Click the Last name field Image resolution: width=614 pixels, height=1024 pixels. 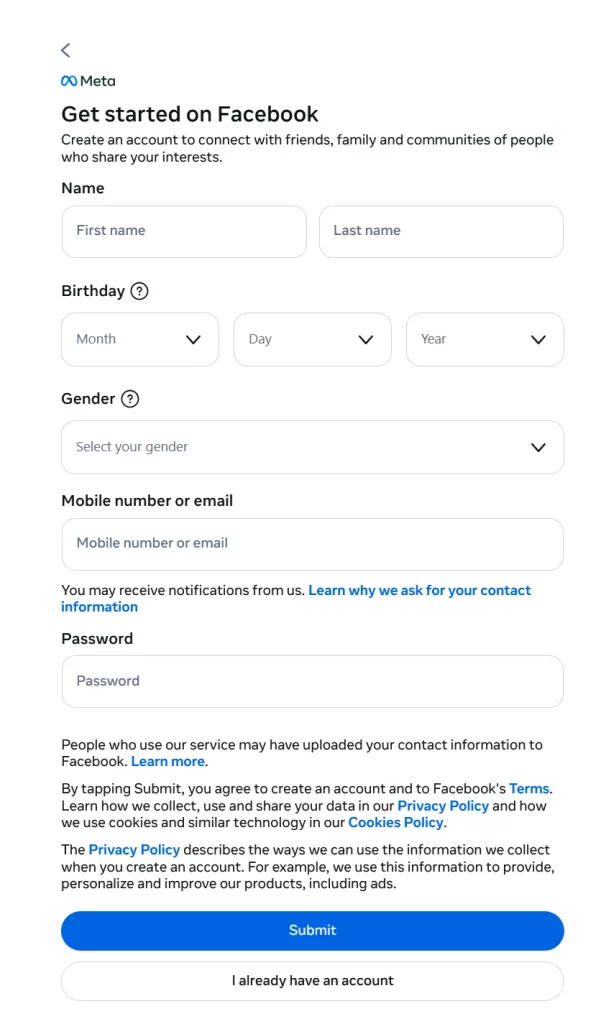(441, 231)
